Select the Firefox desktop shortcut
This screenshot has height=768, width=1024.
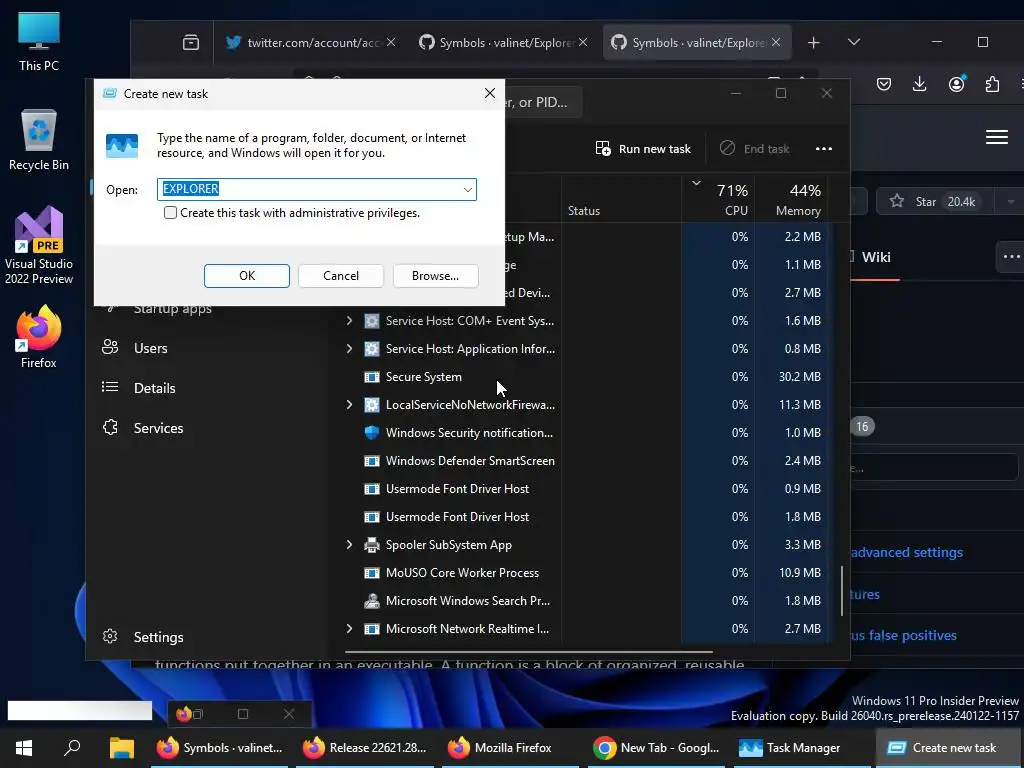(39, 338)
